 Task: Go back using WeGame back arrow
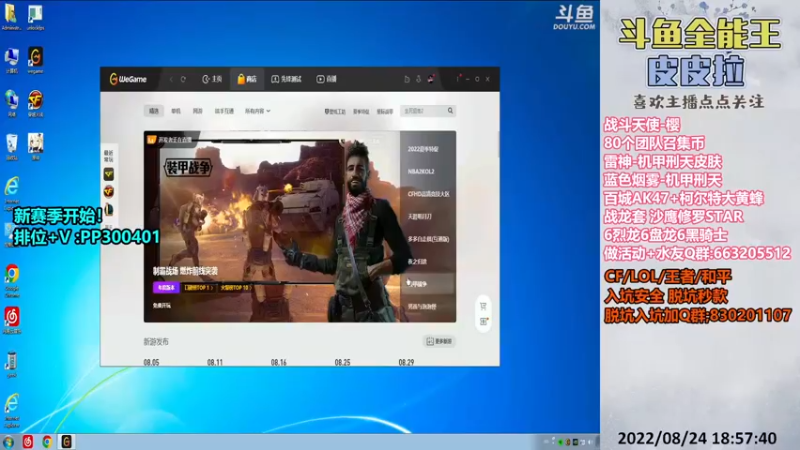coord(171,79)
